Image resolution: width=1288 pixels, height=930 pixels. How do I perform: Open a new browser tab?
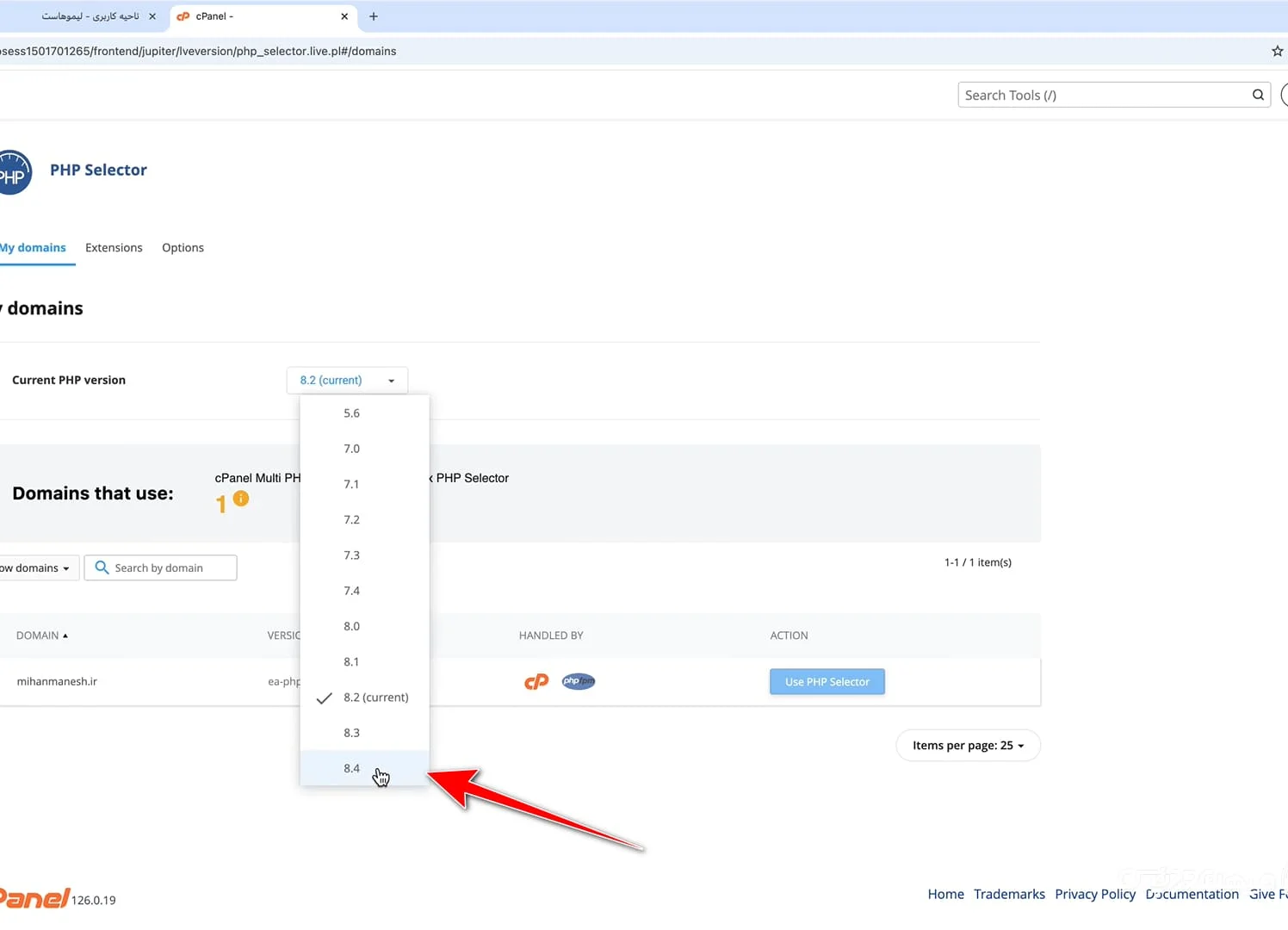[x=374, y=16]
